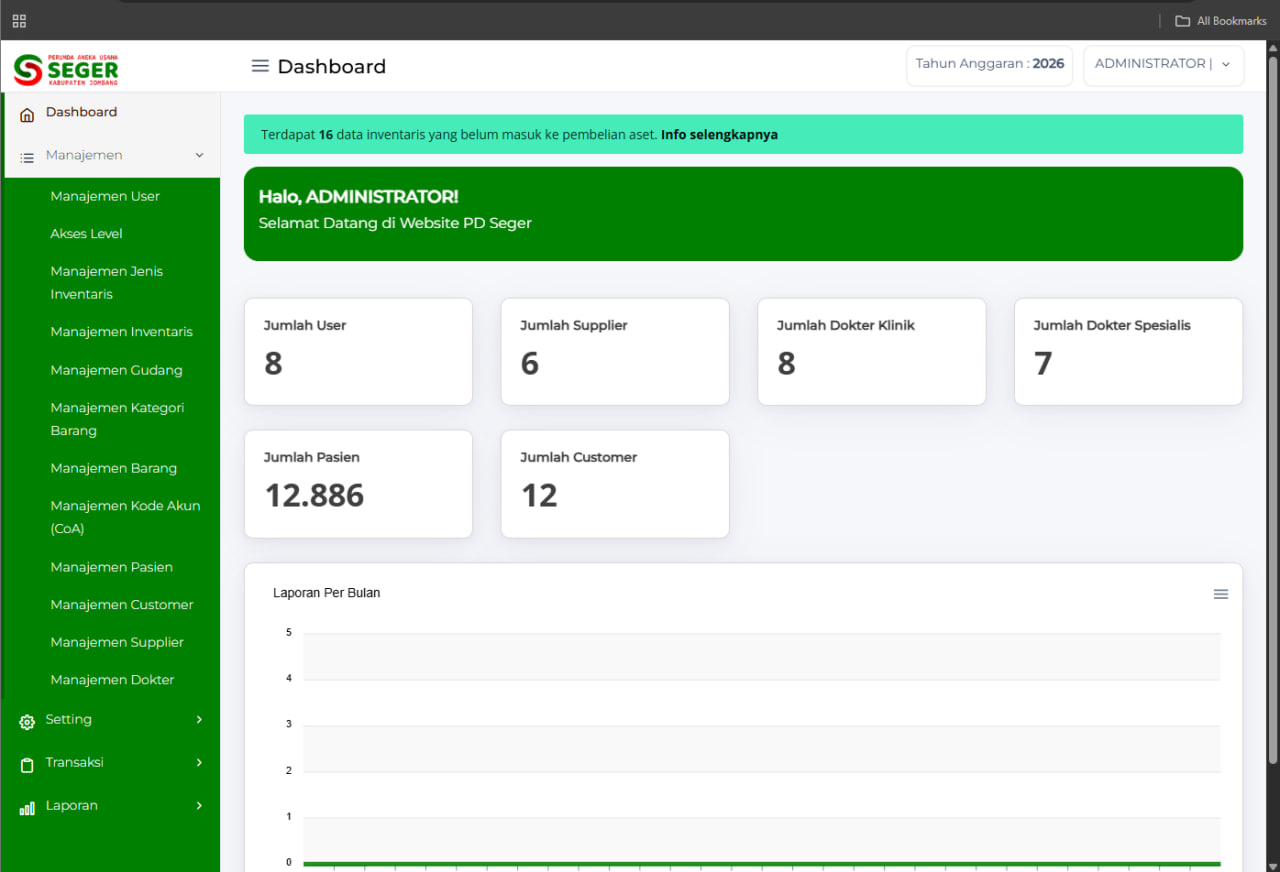Click the SEGER logo in the sidebar
This screenshot has width=1280, height=872.
[x=66, y=69]
